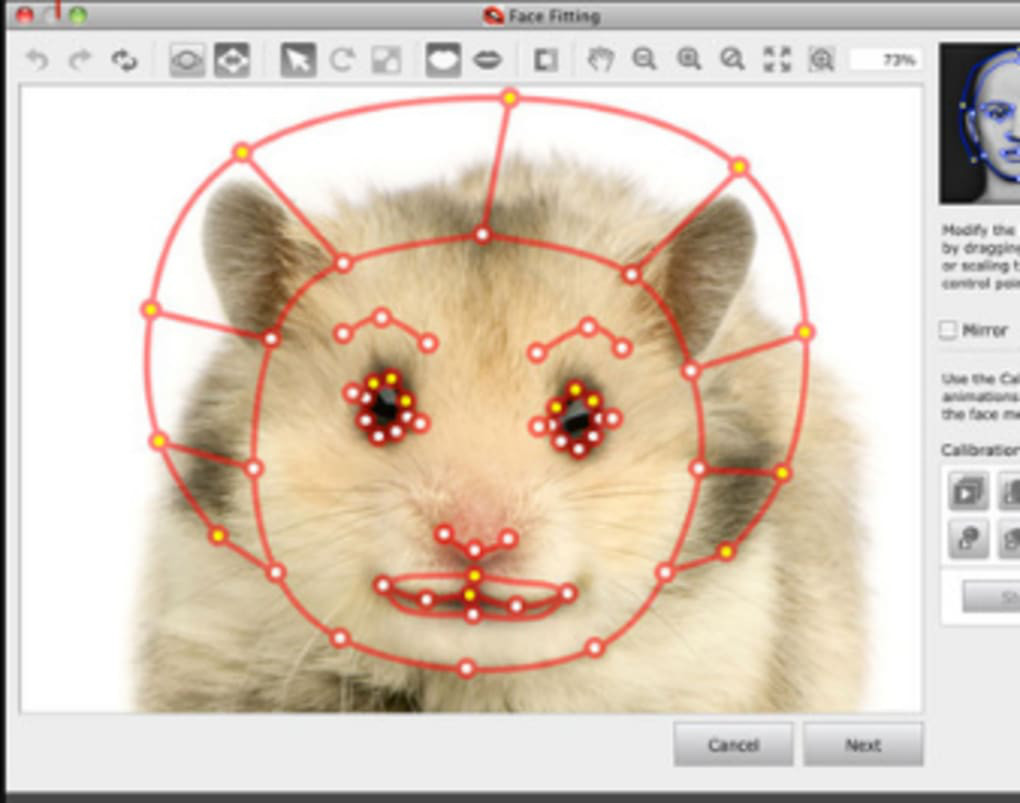
Task: Reset the face fitting with circular arrows icon
Action: tap(124, 60)
